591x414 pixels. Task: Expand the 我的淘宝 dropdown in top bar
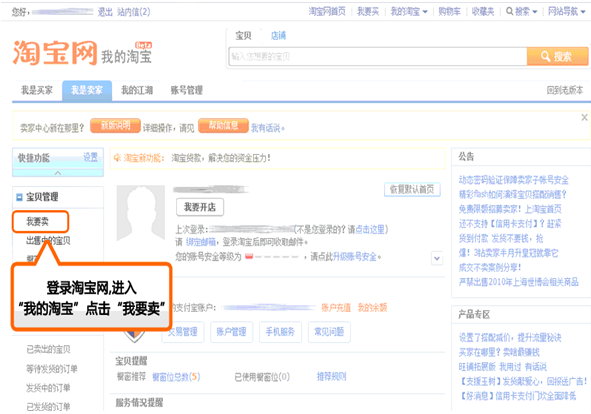point(409,12)
